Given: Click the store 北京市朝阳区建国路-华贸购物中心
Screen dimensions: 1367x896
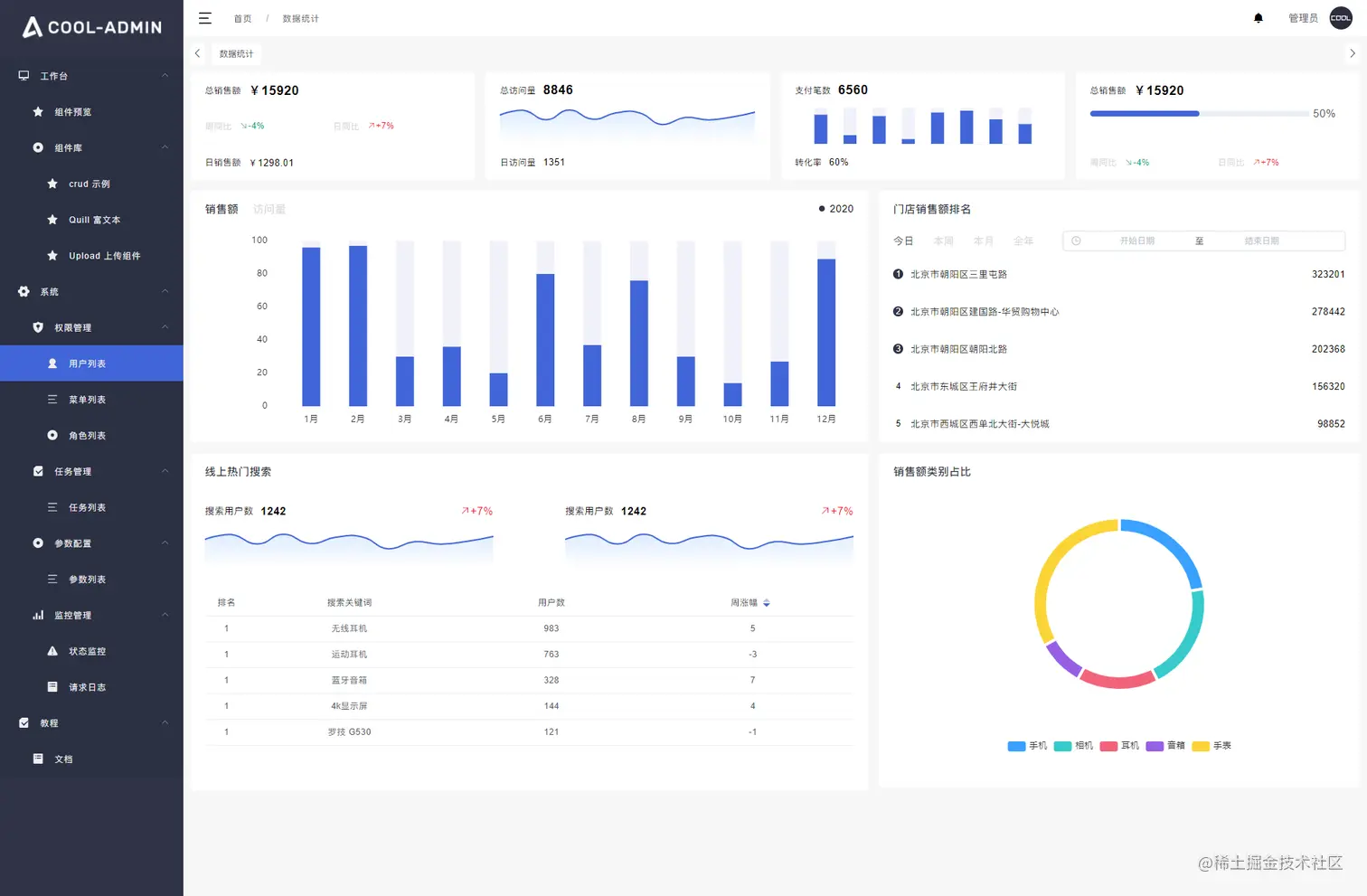Looking at the screenshot, I should coord(985,312).
